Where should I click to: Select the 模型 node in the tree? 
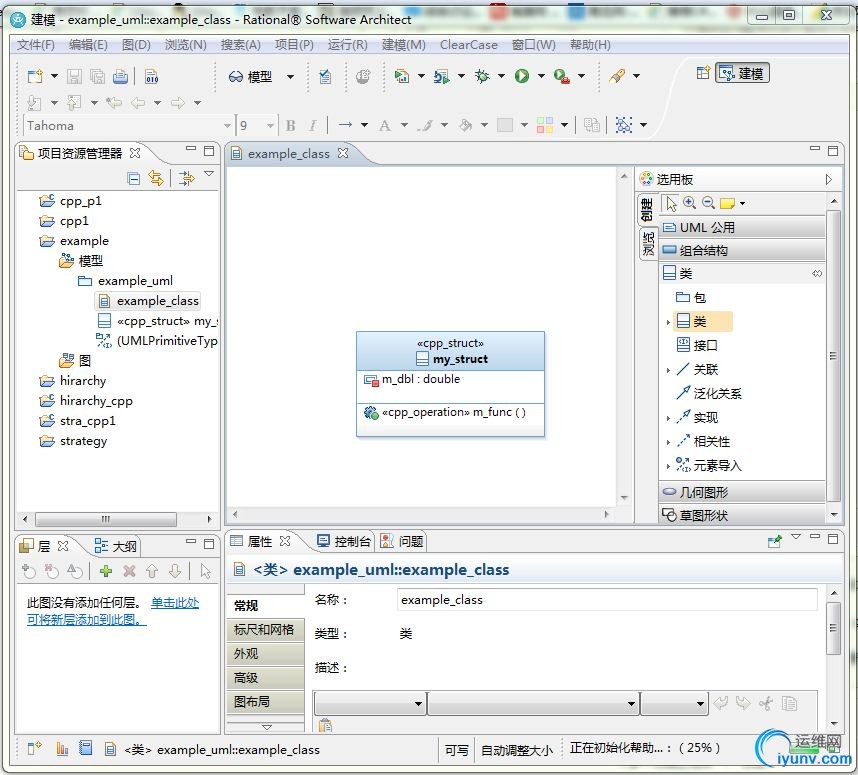coord(81,261)
